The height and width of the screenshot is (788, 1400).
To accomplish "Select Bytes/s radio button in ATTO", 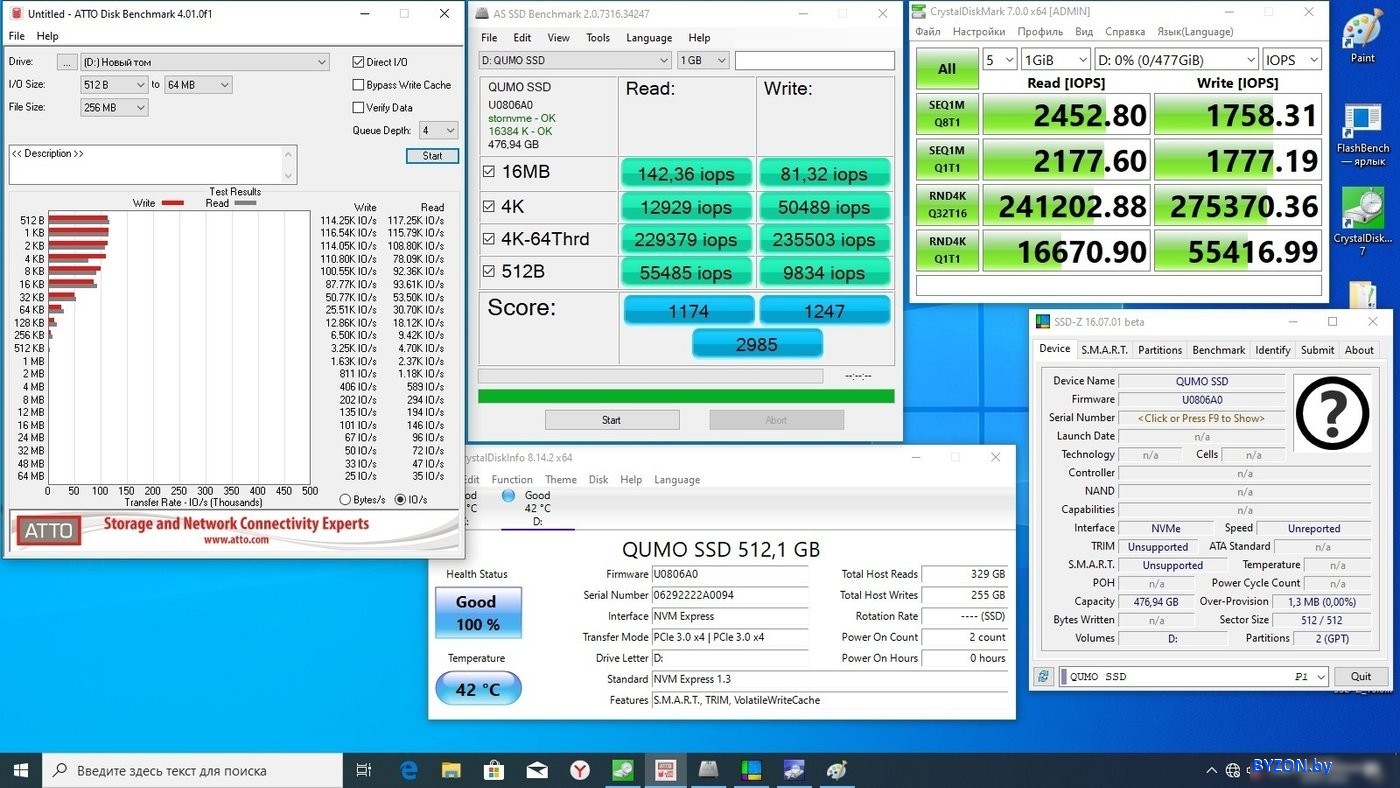I will (x=346, y=500).
